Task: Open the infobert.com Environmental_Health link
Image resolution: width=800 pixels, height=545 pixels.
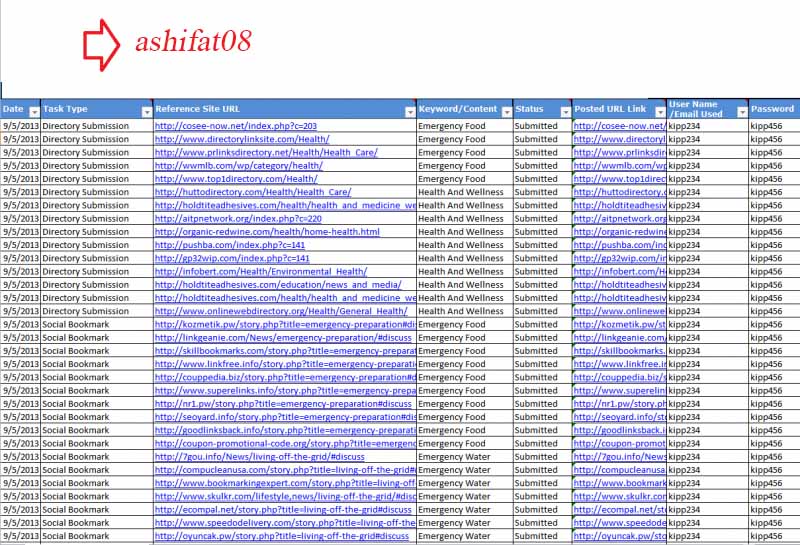Action: [261, 271]
